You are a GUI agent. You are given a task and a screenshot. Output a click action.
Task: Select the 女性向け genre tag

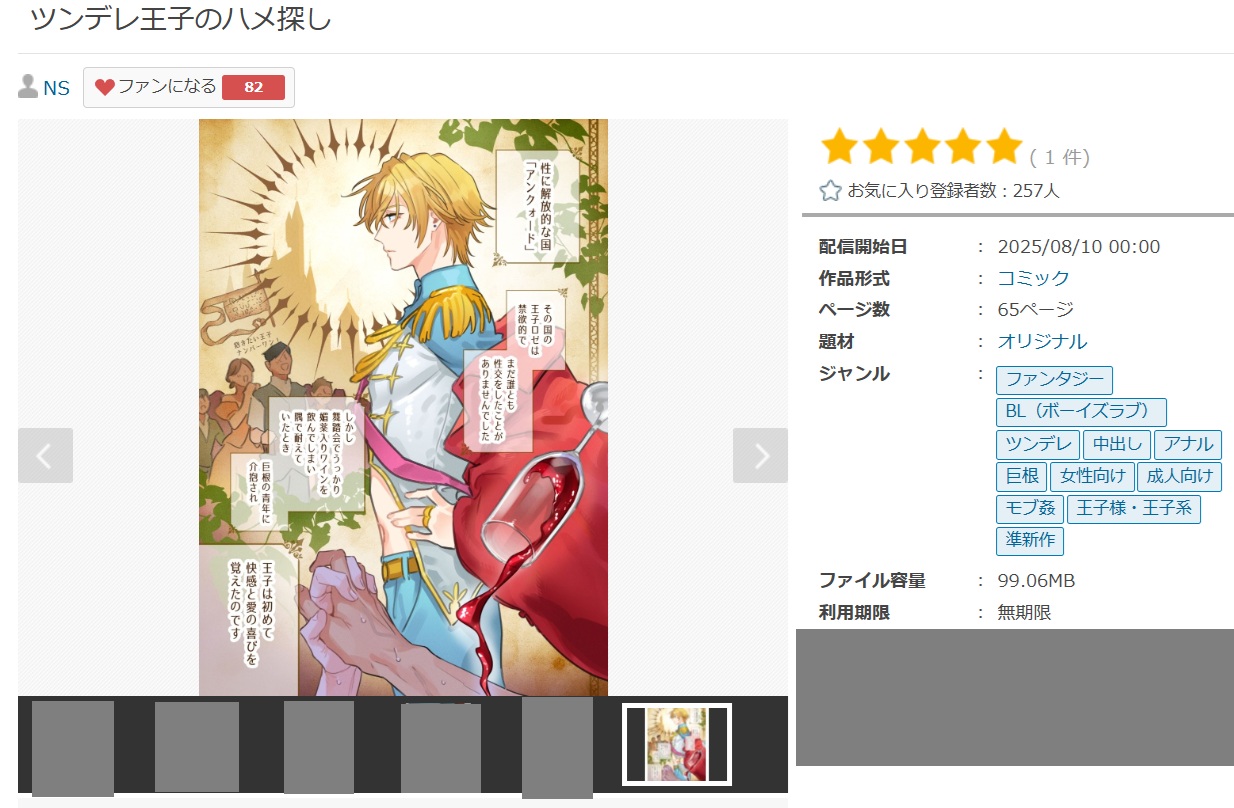click(x=1092, y=477)
